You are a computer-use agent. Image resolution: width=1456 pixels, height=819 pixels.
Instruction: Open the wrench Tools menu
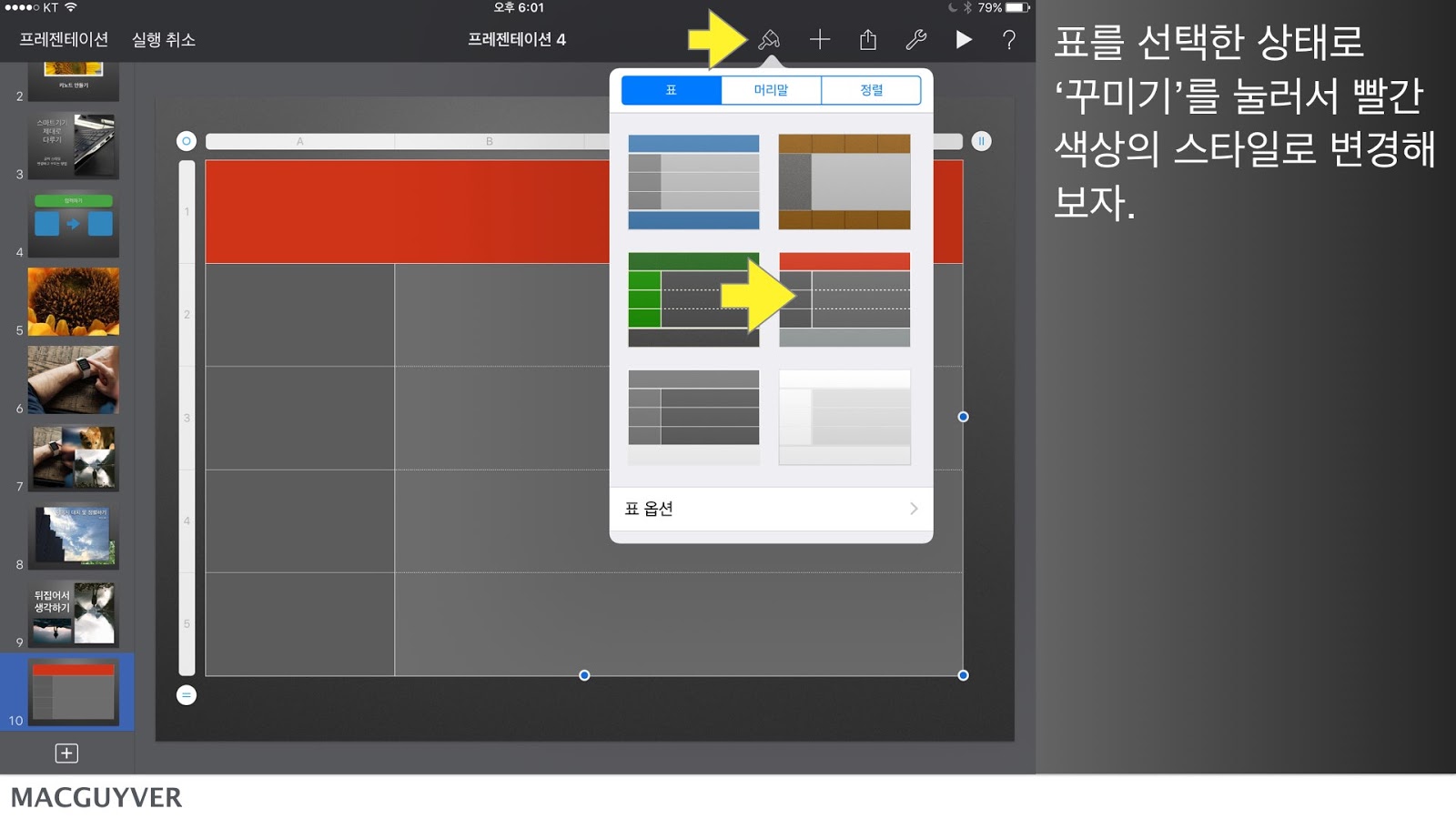(x=916, y=39)
